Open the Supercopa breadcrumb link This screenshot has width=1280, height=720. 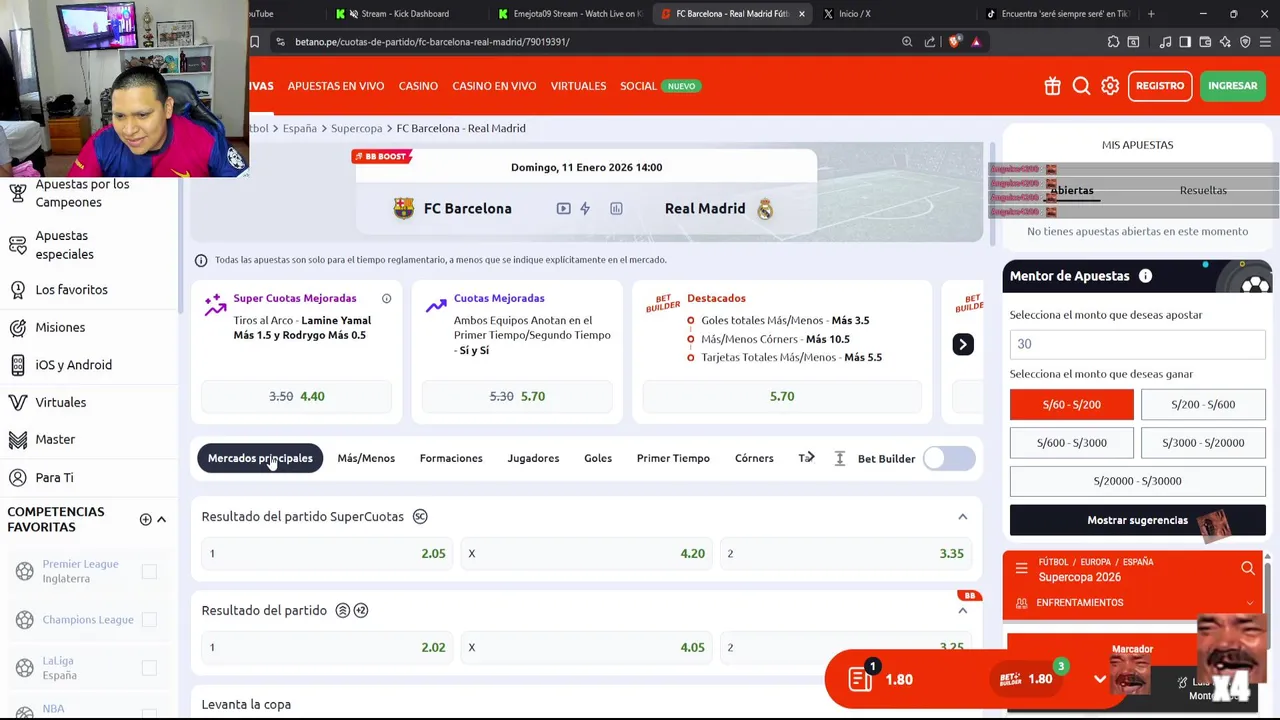point(356,128)
